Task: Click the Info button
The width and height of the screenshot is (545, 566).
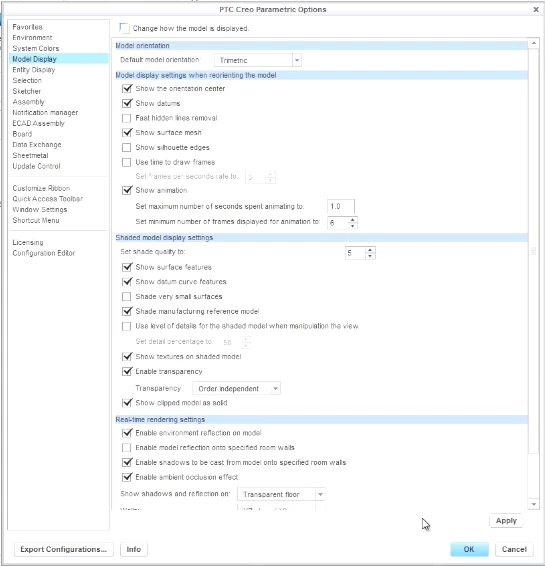Action: point(134,549)
